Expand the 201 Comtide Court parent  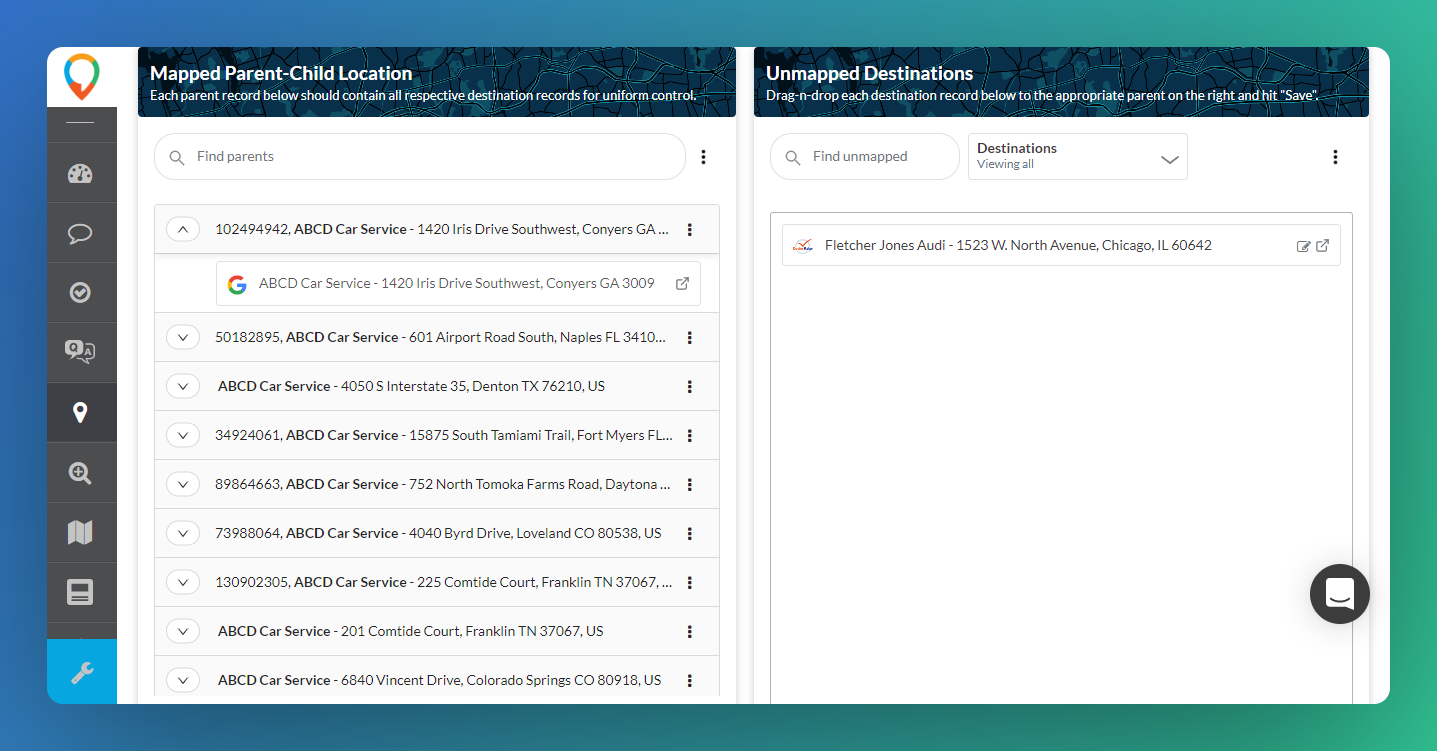[x=183, y=631]
